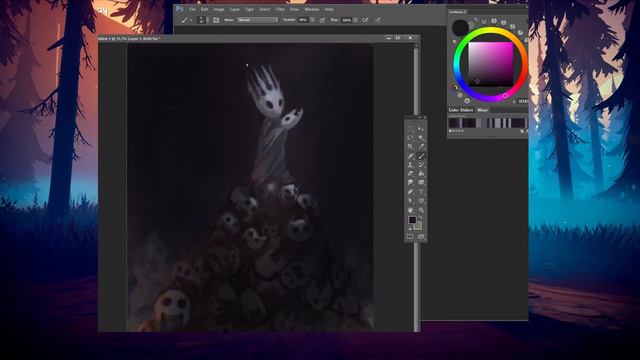Toggle pressure for brush size
Screen dimensions: 640x360
[x=378, y=20]
